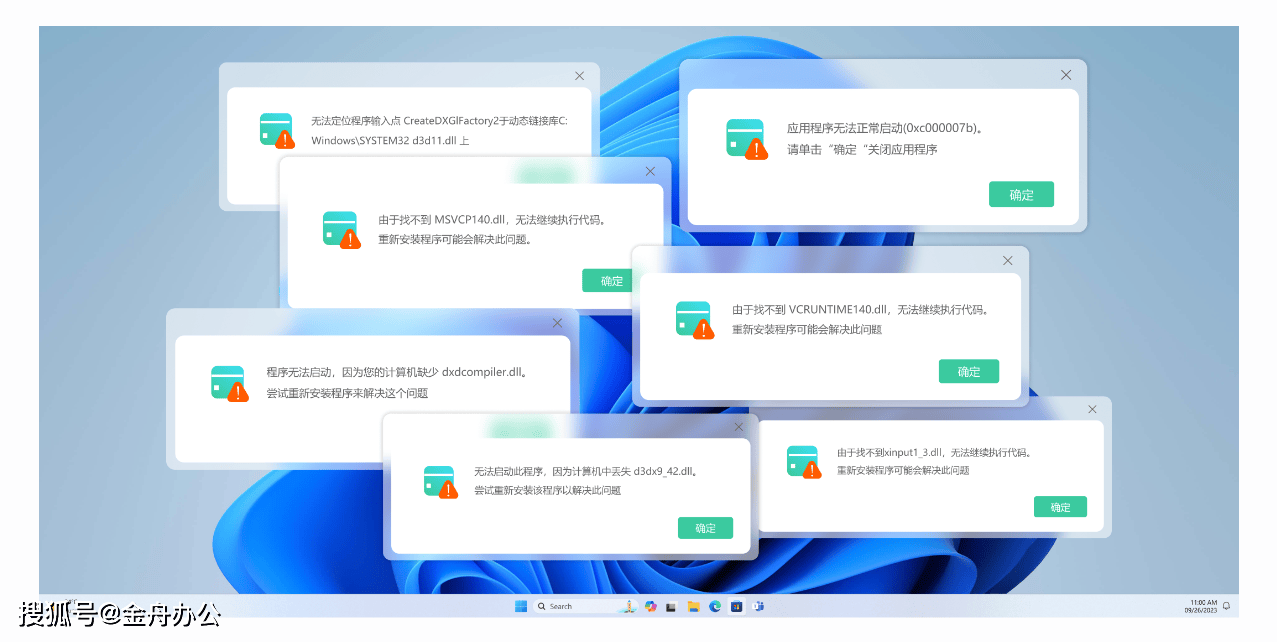Screen dimensions: 1277x642
Task: Open Task View on the taskbar
Action: coord(671,606)
